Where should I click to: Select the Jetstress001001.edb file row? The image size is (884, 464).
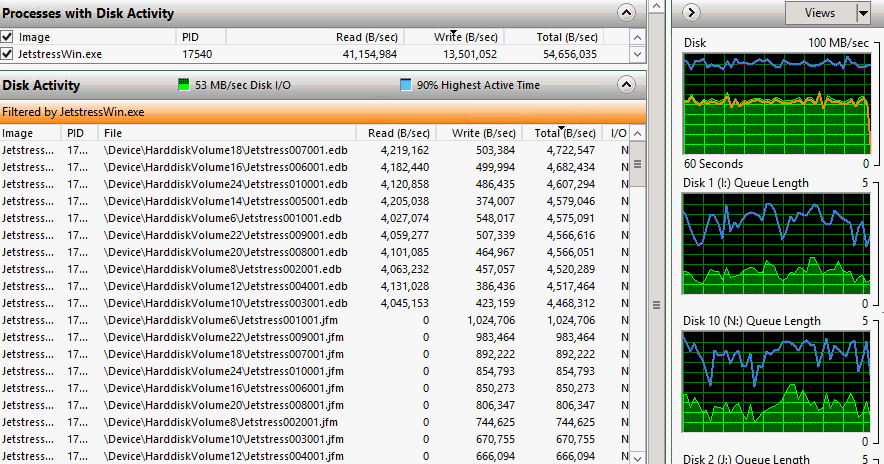click(315, 218)
